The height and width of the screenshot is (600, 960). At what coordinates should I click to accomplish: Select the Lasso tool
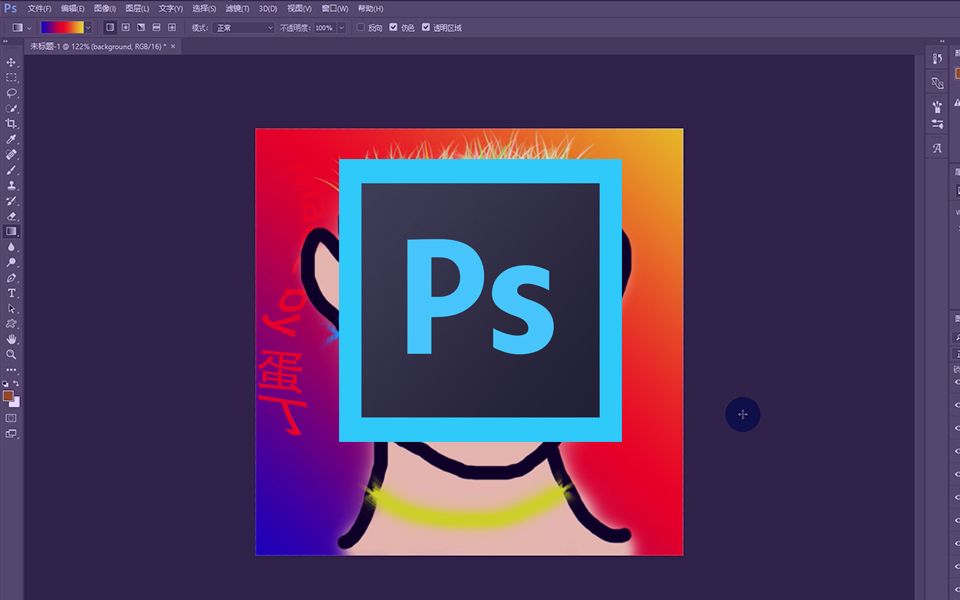(11, 93)
